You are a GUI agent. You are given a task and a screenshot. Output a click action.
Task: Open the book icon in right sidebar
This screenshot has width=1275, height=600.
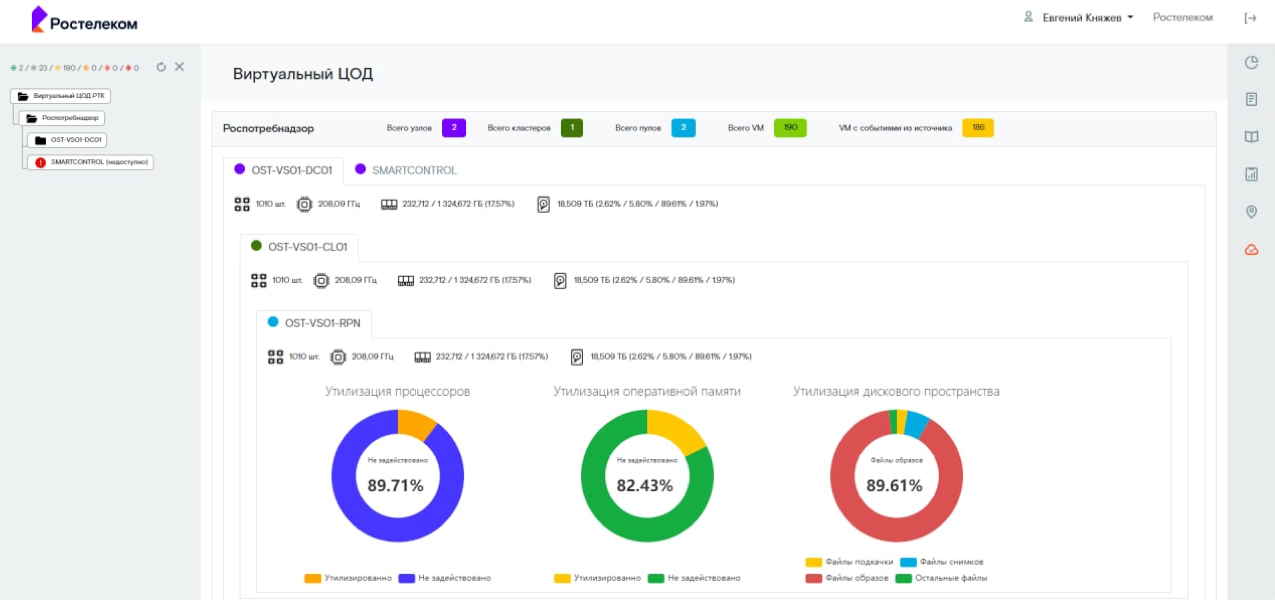[1250, 137]
